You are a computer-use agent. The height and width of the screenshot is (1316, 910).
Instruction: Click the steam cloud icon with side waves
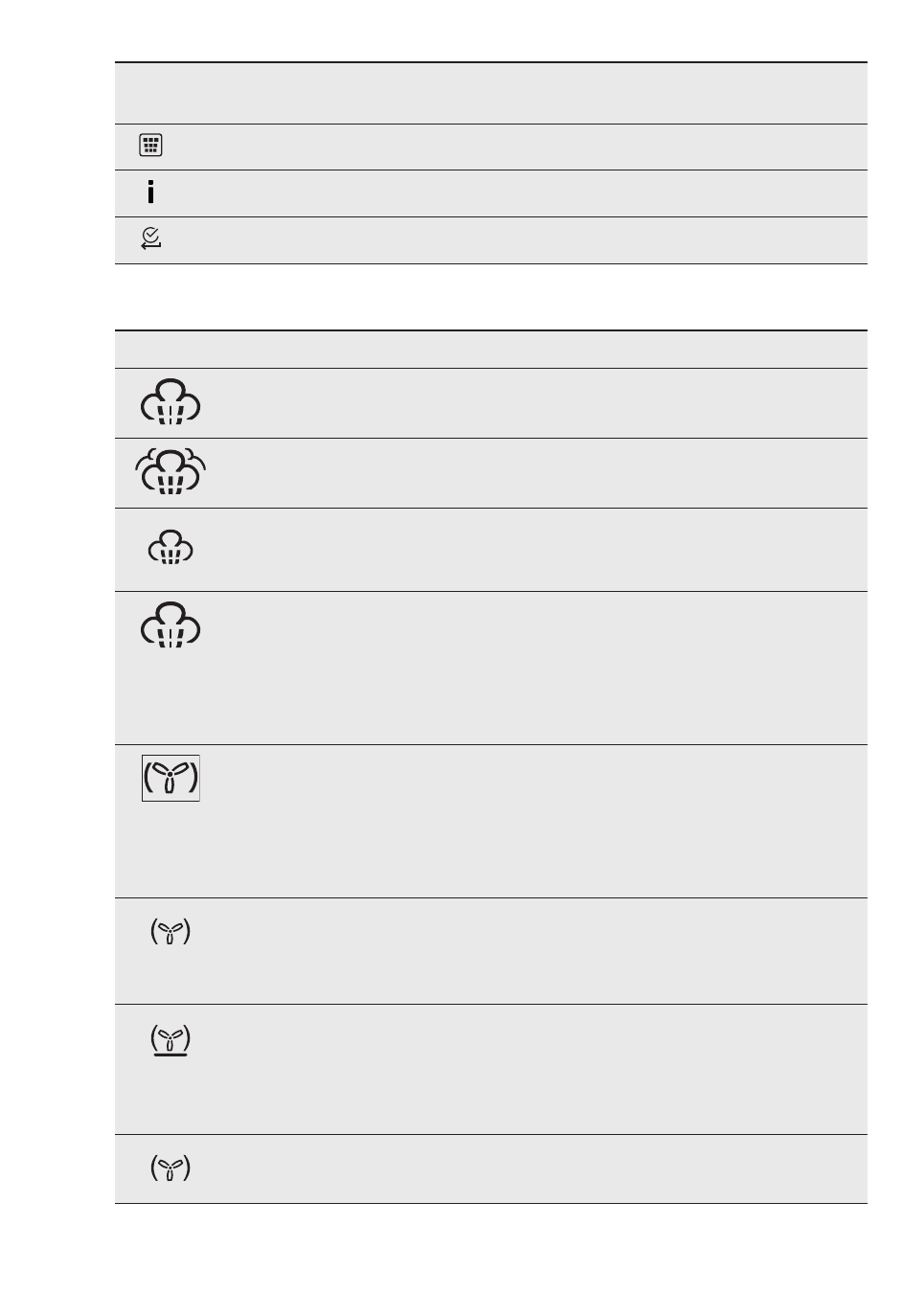pyautogui.click(x=171, y=470)
